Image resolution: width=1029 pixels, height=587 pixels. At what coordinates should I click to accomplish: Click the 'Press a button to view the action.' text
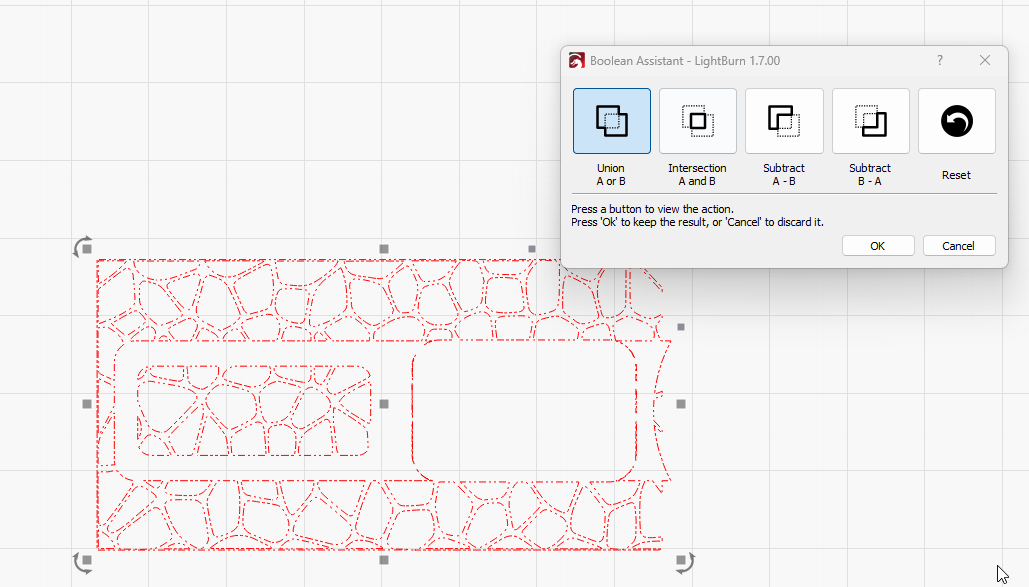[x=652, y=209]
